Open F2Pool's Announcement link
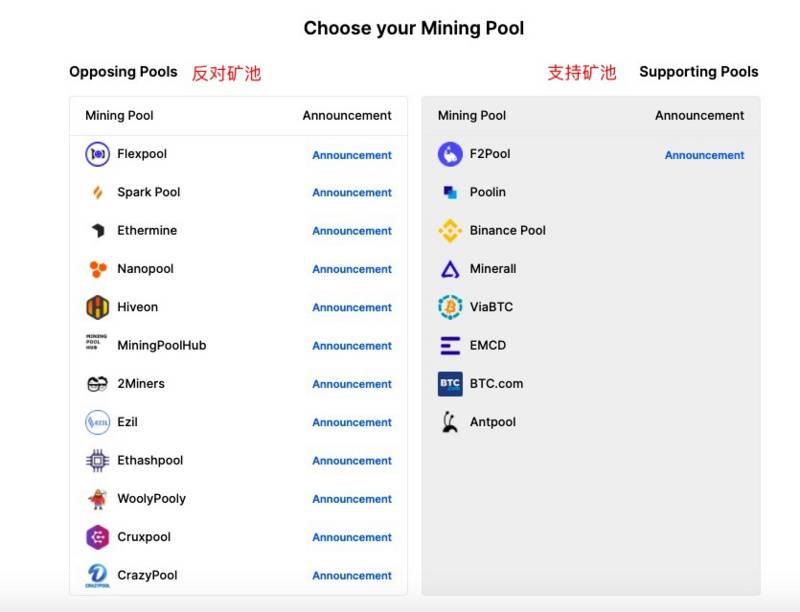Image resolution: width=800 pixels, height=612 pixels. pos(704,155)
